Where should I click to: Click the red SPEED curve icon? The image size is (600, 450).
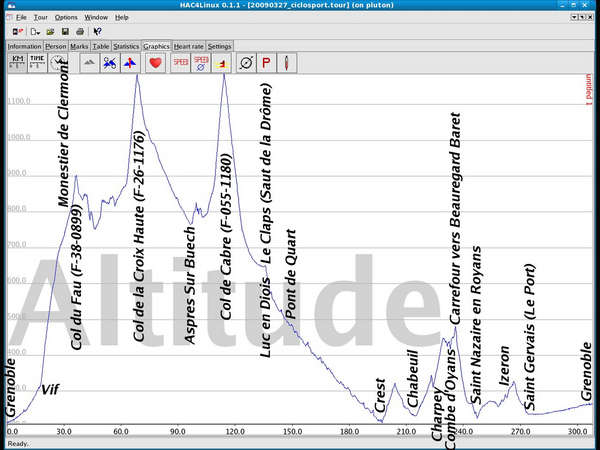click(181, 62)
